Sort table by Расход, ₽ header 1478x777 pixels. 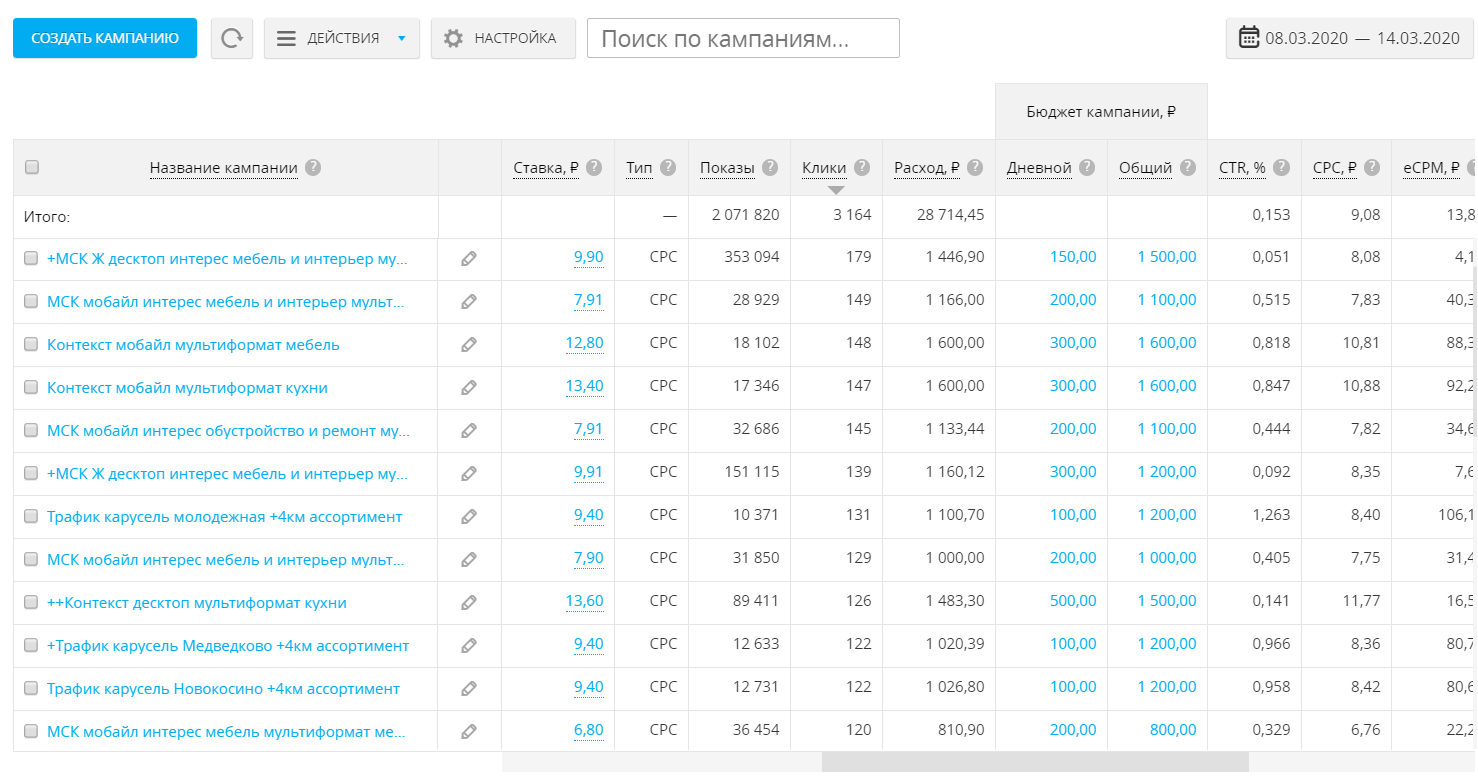click(927, 168)
